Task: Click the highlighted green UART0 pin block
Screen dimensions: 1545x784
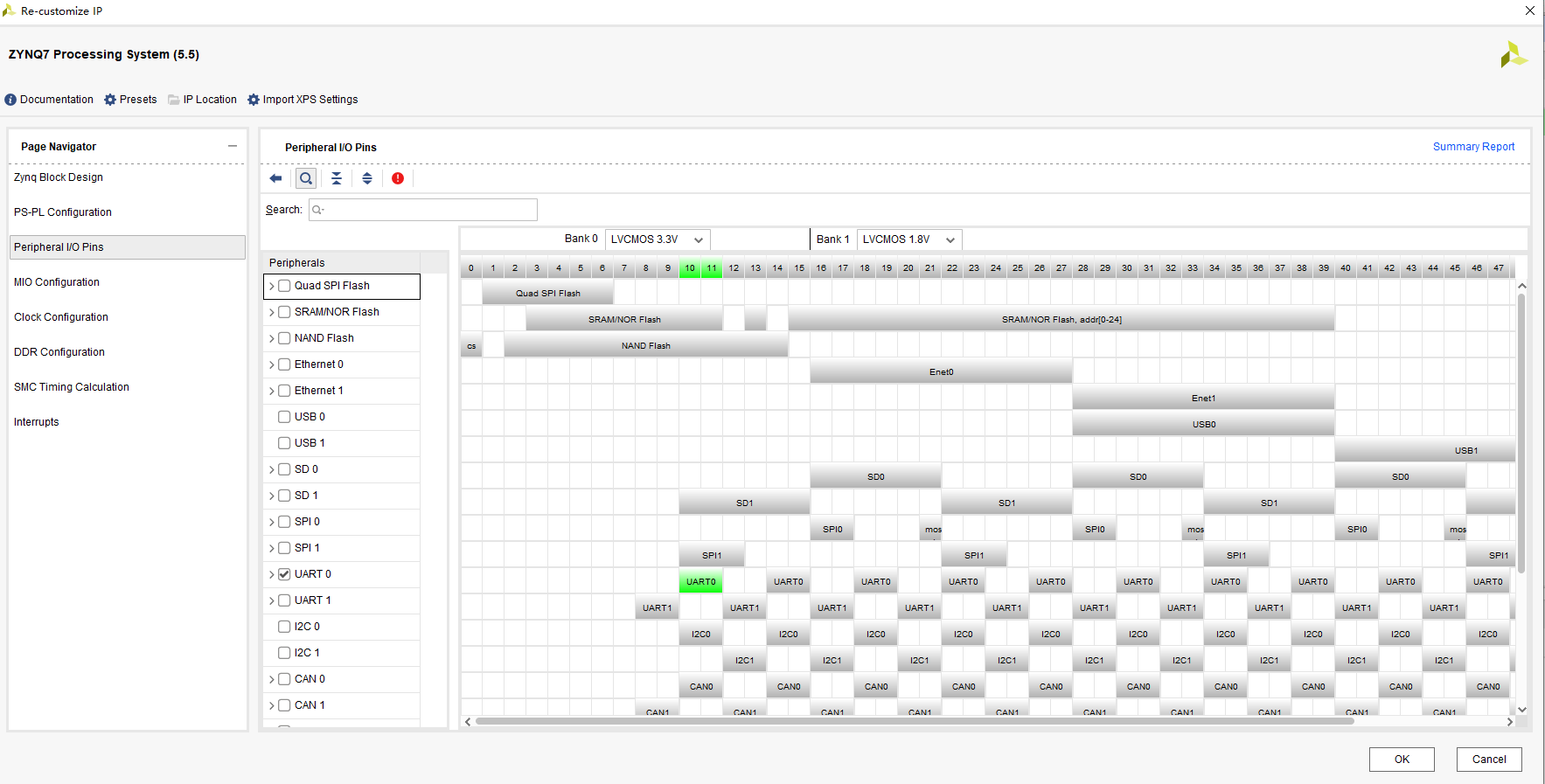Action: 700,581
